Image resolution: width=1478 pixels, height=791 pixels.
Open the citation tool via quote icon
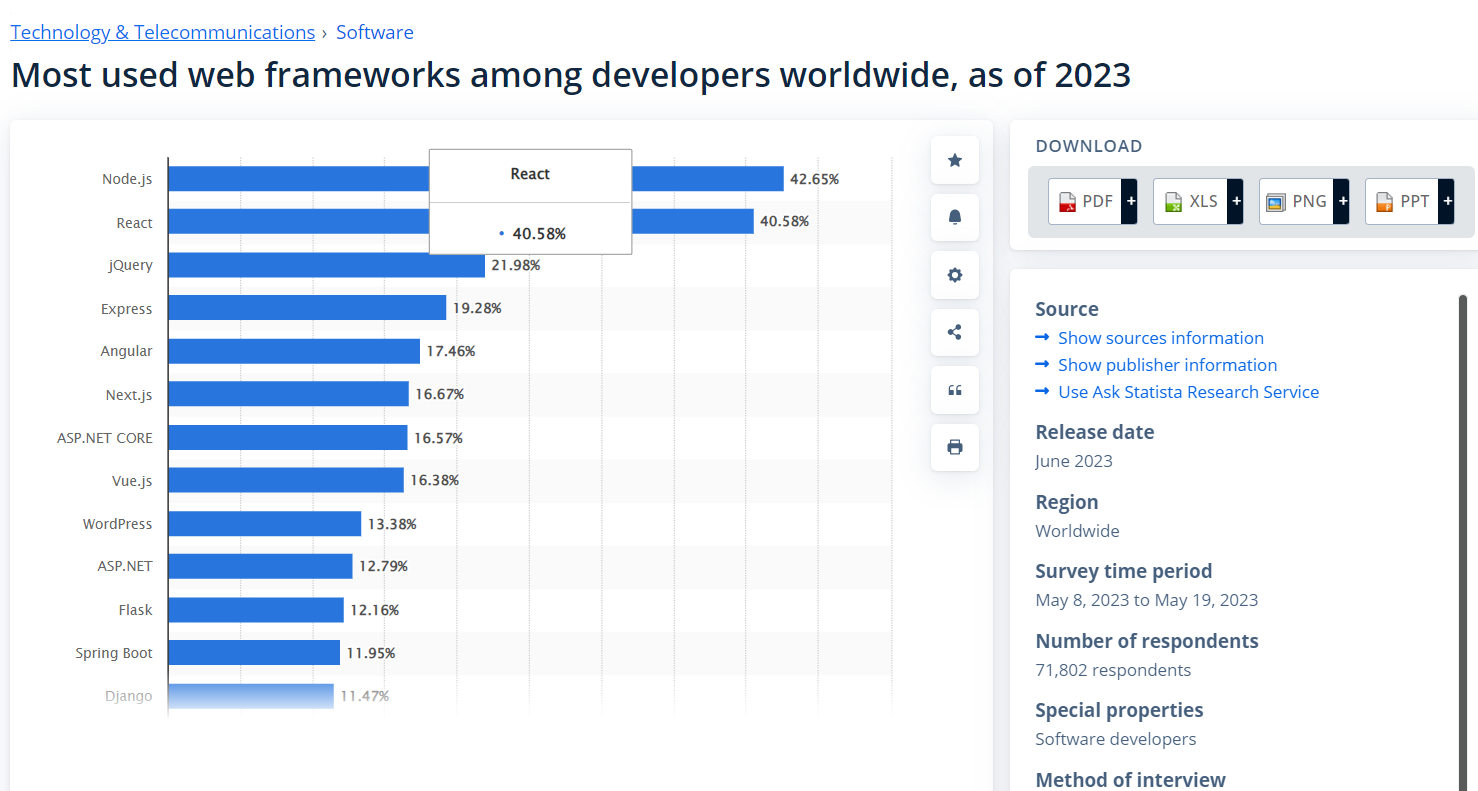pos(954,390)
